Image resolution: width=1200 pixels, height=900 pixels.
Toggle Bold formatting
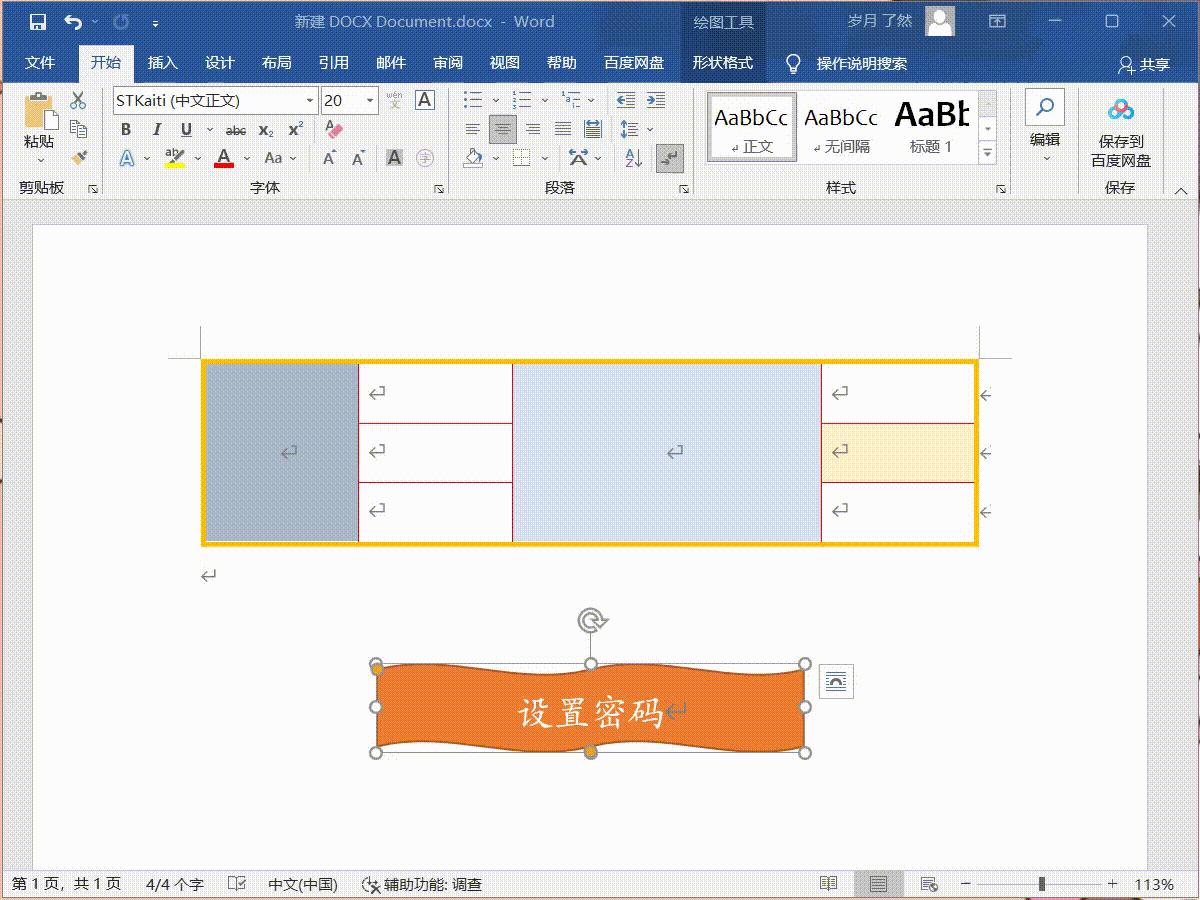pos(126,130)
